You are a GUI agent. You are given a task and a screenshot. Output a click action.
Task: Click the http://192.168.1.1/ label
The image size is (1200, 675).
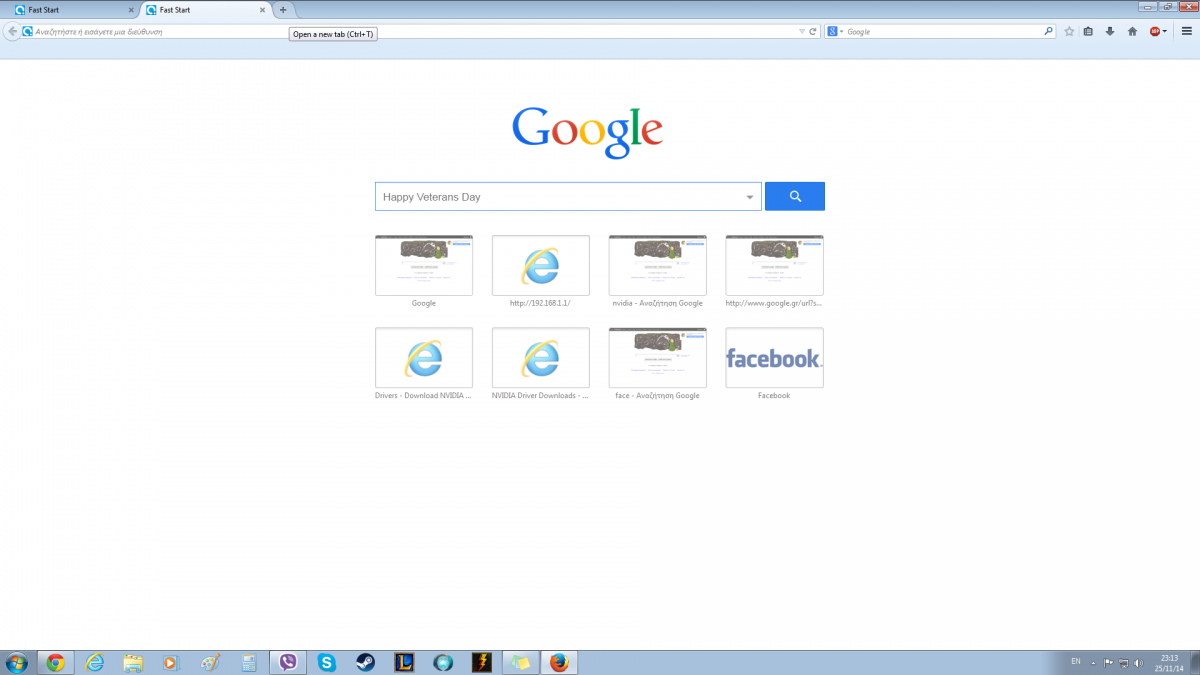(x=540, y=303)
